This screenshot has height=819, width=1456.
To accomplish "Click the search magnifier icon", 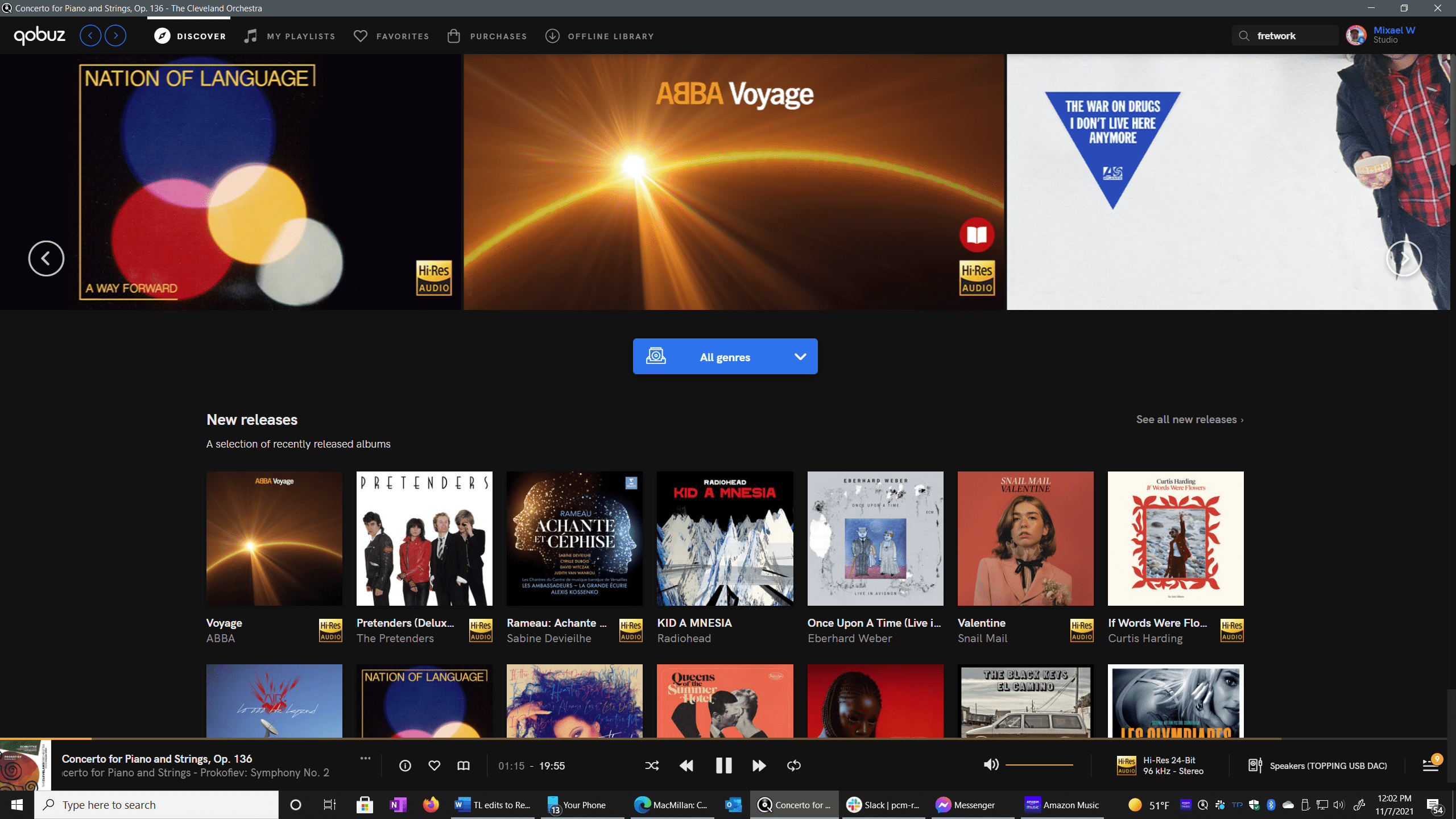I will pos(1244,36).
